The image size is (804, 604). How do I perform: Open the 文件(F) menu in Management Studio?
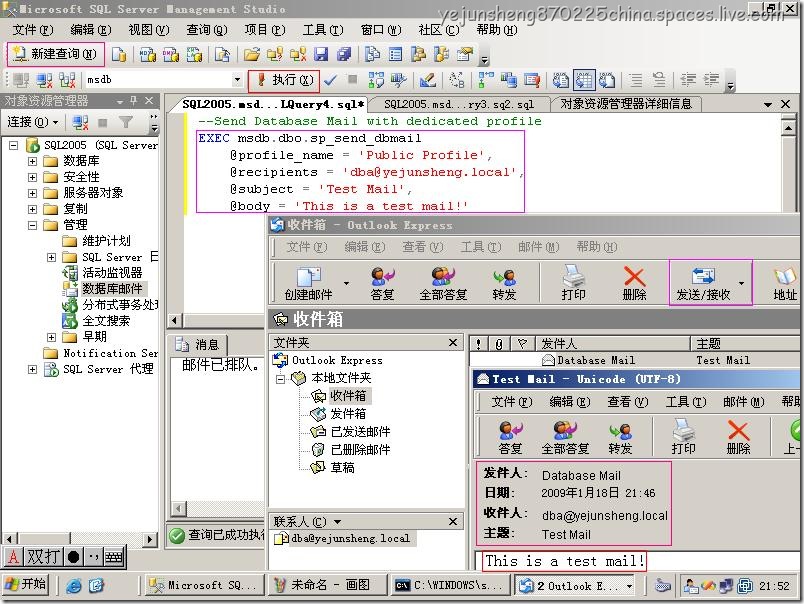[33, 30]
